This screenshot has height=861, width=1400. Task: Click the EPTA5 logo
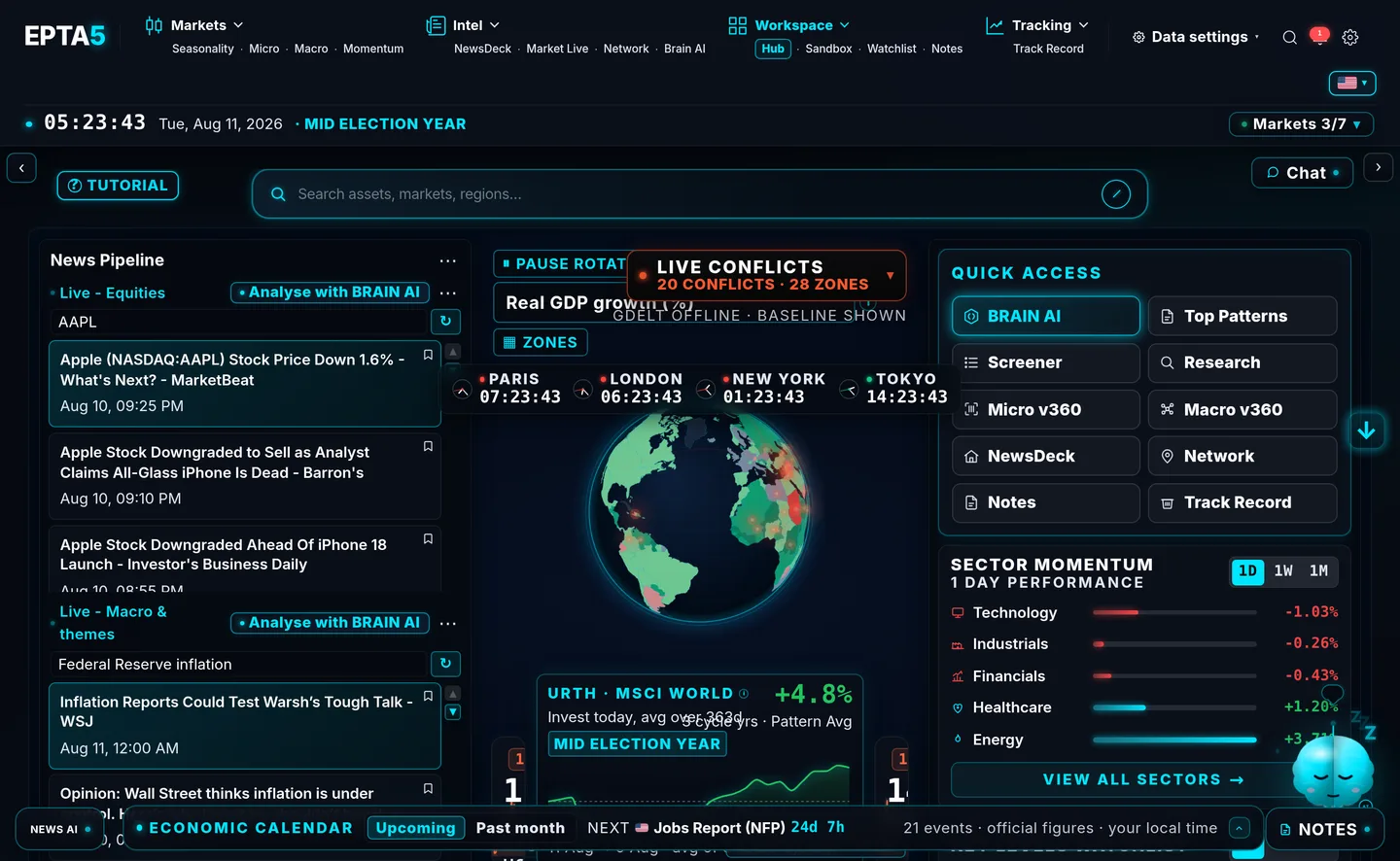(65, 36)
